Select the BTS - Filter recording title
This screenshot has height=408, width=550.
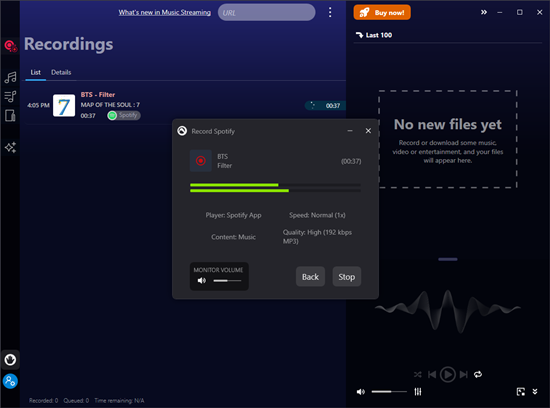[98, 95]
